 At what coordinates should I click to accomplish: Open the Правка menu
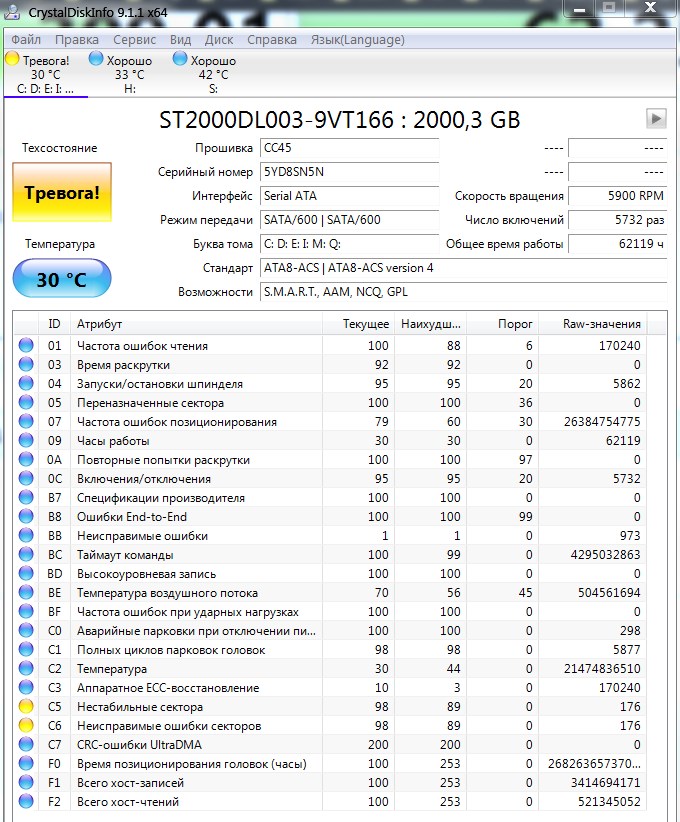(x=77, y=40)
